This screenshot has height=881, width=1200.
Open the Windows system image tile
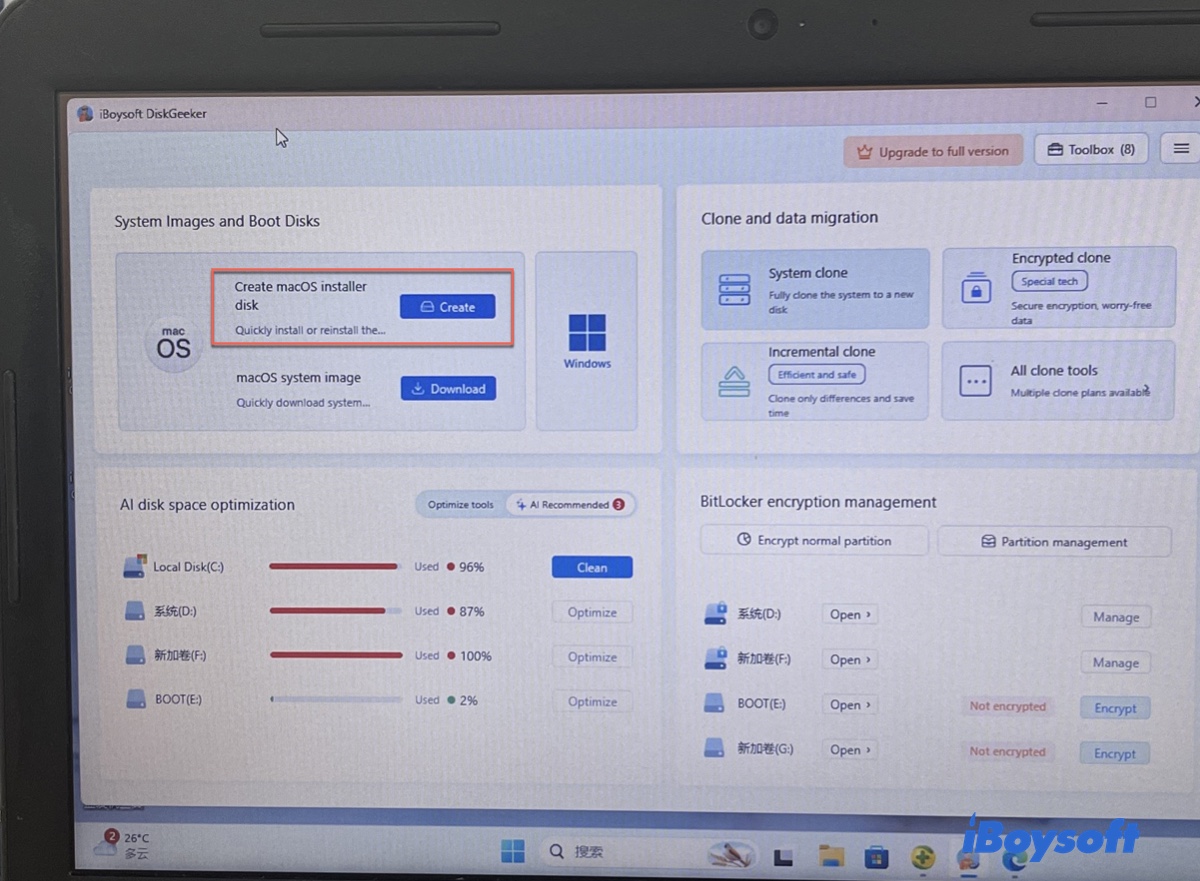coord(586,341)
